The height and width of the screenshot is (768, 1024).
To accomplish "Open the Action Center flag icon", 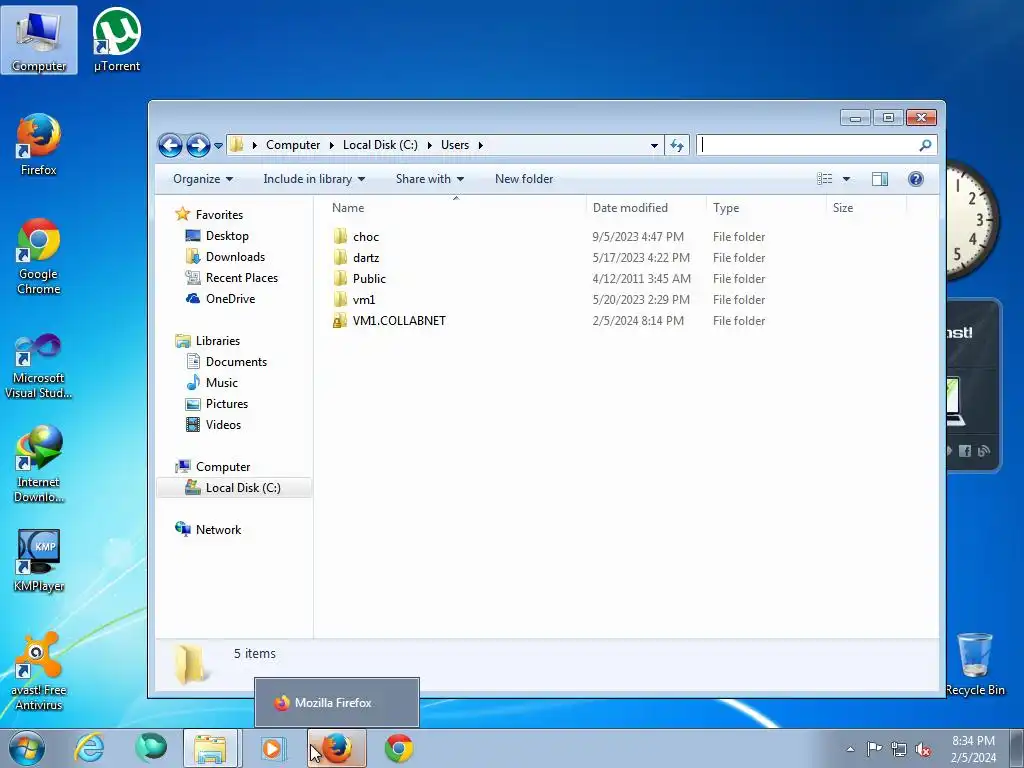I will pyautogui.click(x=874, y=748).
